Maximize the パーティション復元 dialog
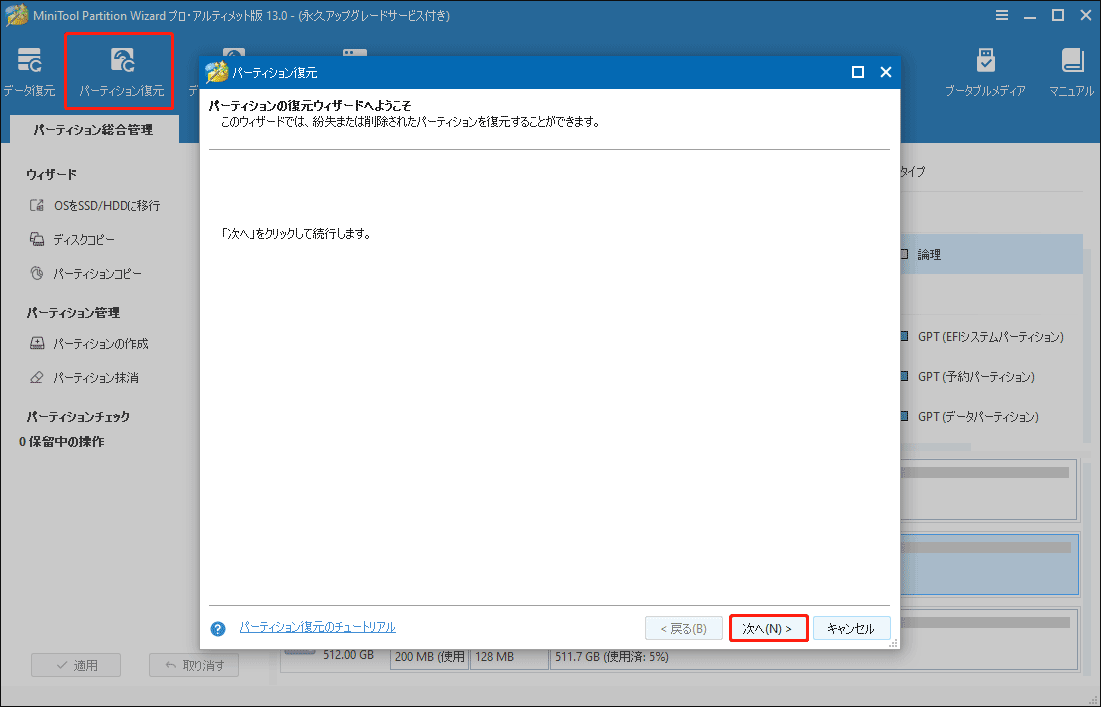 click(x=857, y=72)
